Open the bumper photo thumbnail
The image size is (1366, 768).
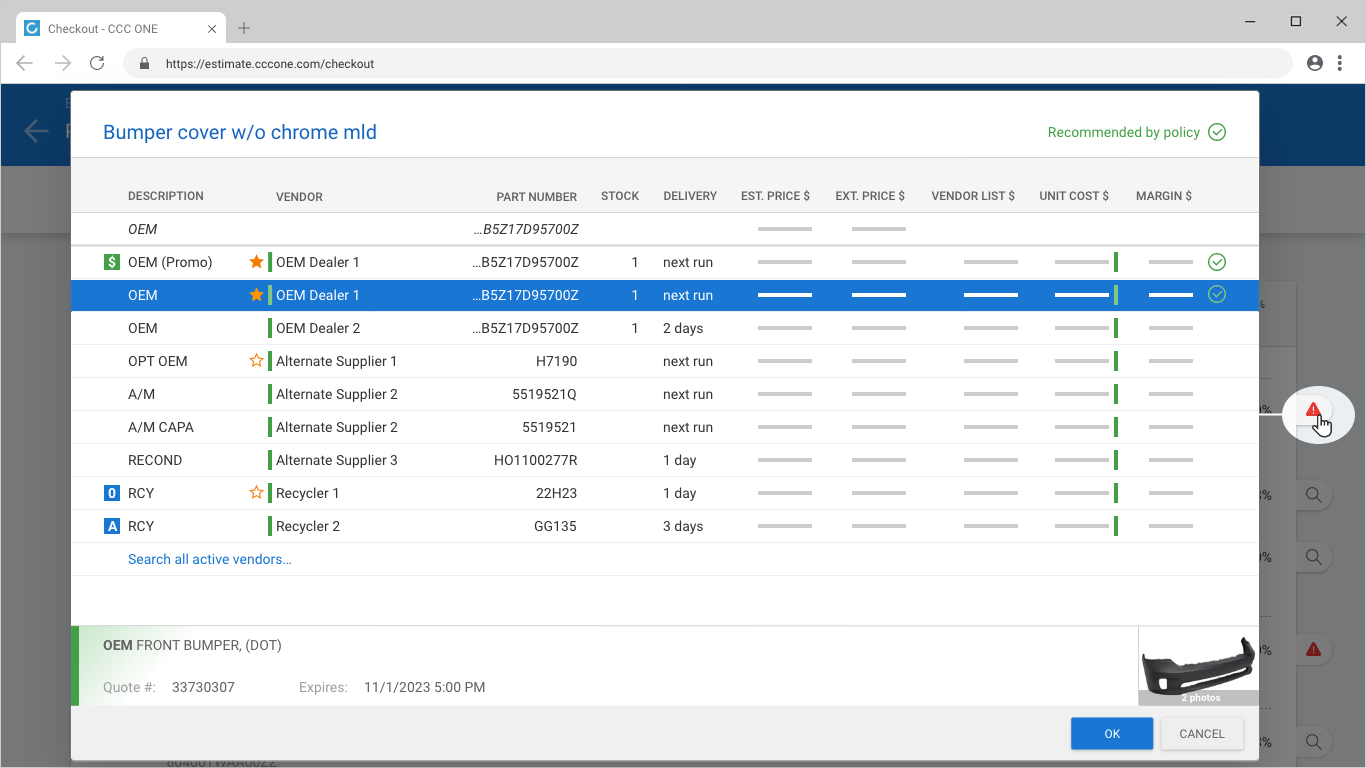[x=1199, y=666]
